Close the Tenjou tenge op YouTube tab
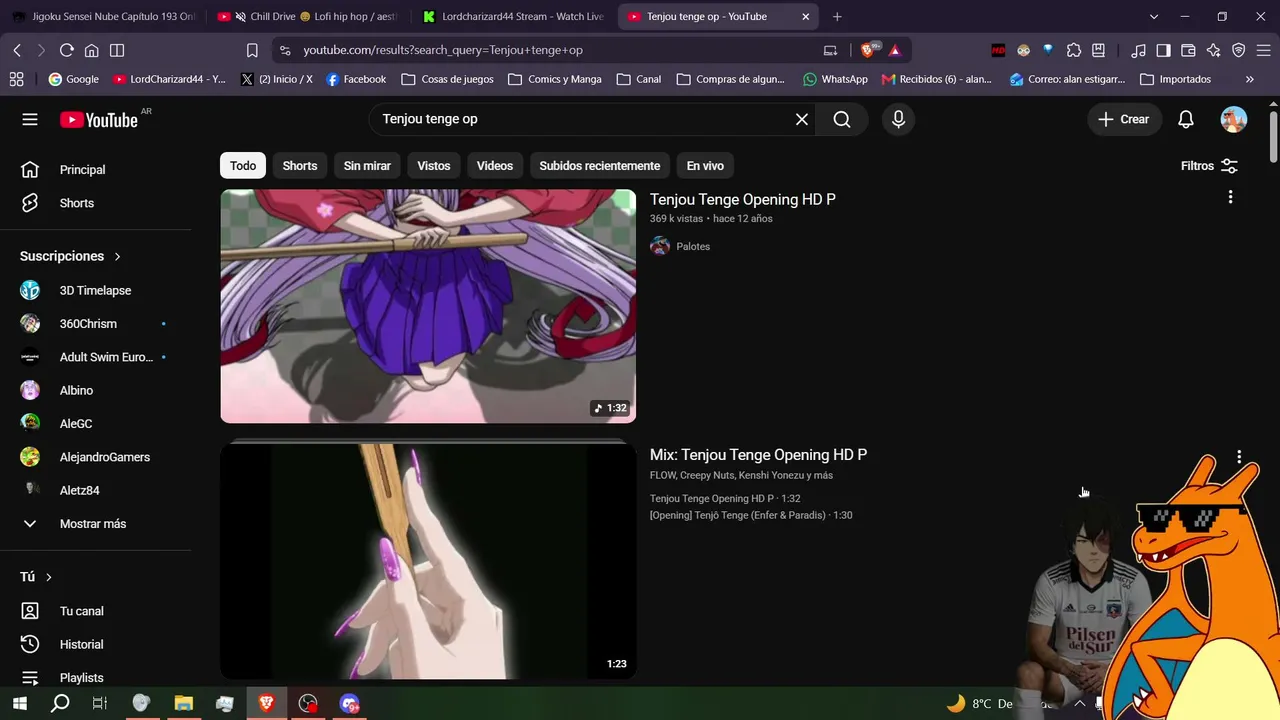The height and width of the screenshot is (720, 1280). (x=806, y=16)
